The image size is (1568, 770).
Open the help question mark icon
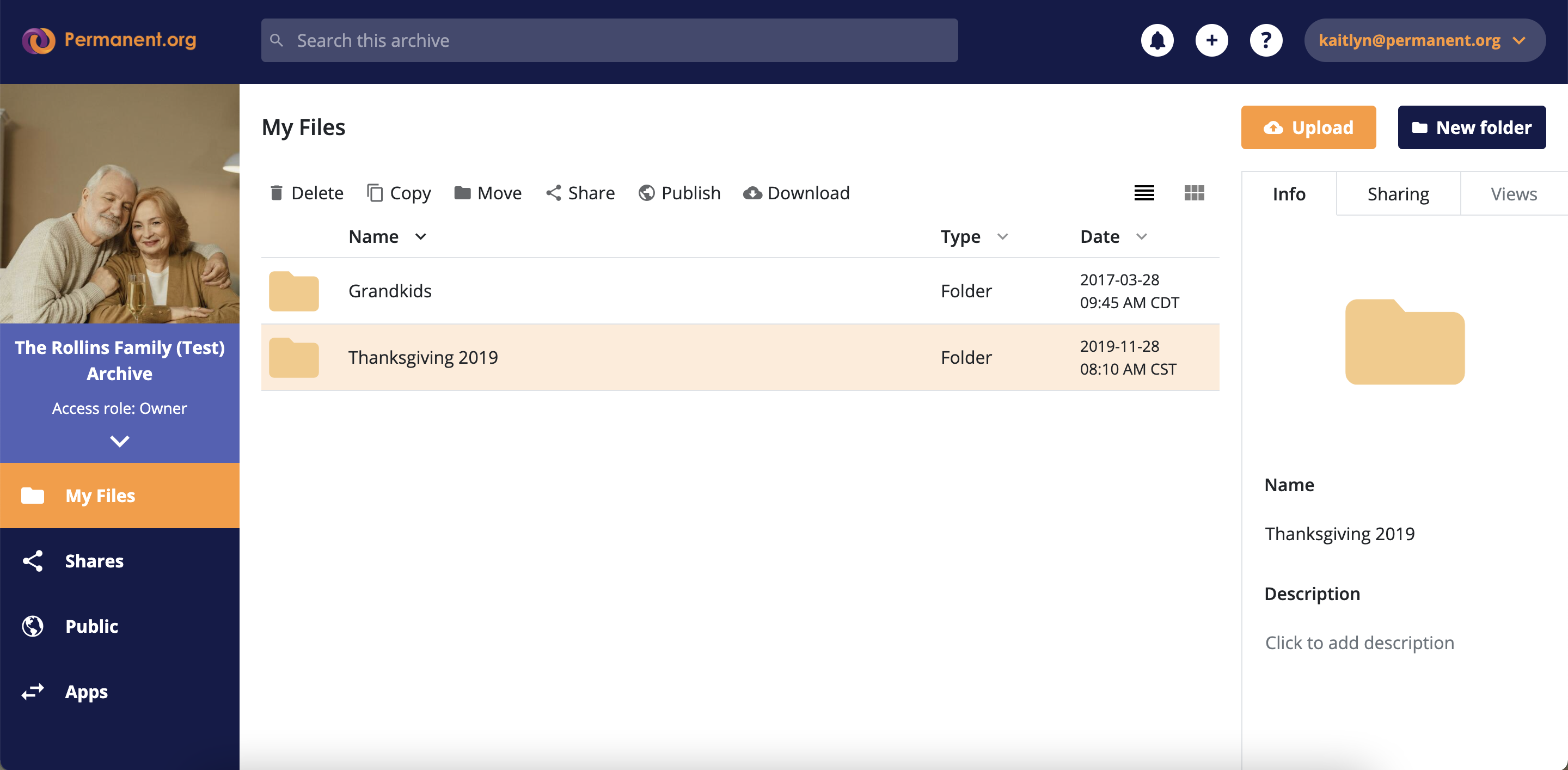(x=1266, y=40)
